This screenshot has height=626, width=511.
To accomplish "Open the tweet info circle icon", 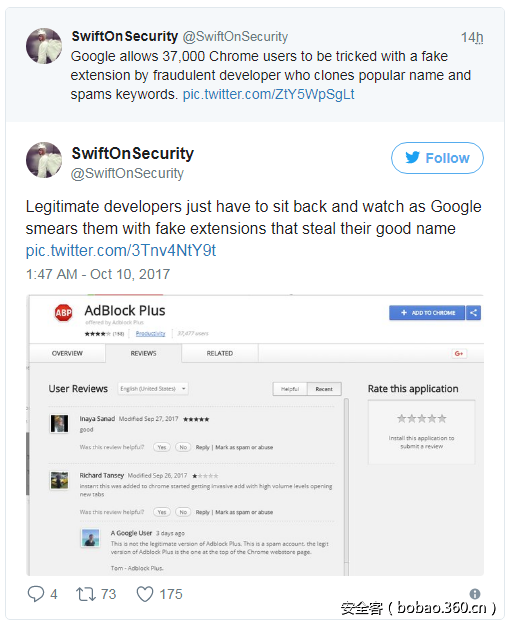I will coord(475,594).
